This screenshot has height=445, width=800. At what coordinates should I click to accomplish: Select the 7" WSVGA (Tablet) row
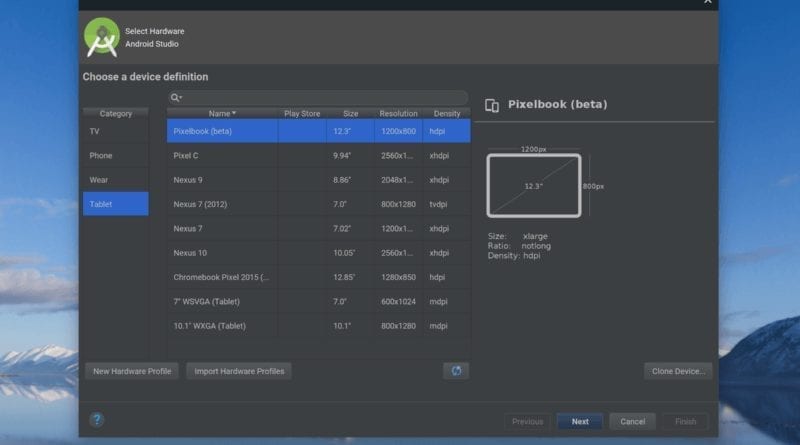(x=318, y=302)
